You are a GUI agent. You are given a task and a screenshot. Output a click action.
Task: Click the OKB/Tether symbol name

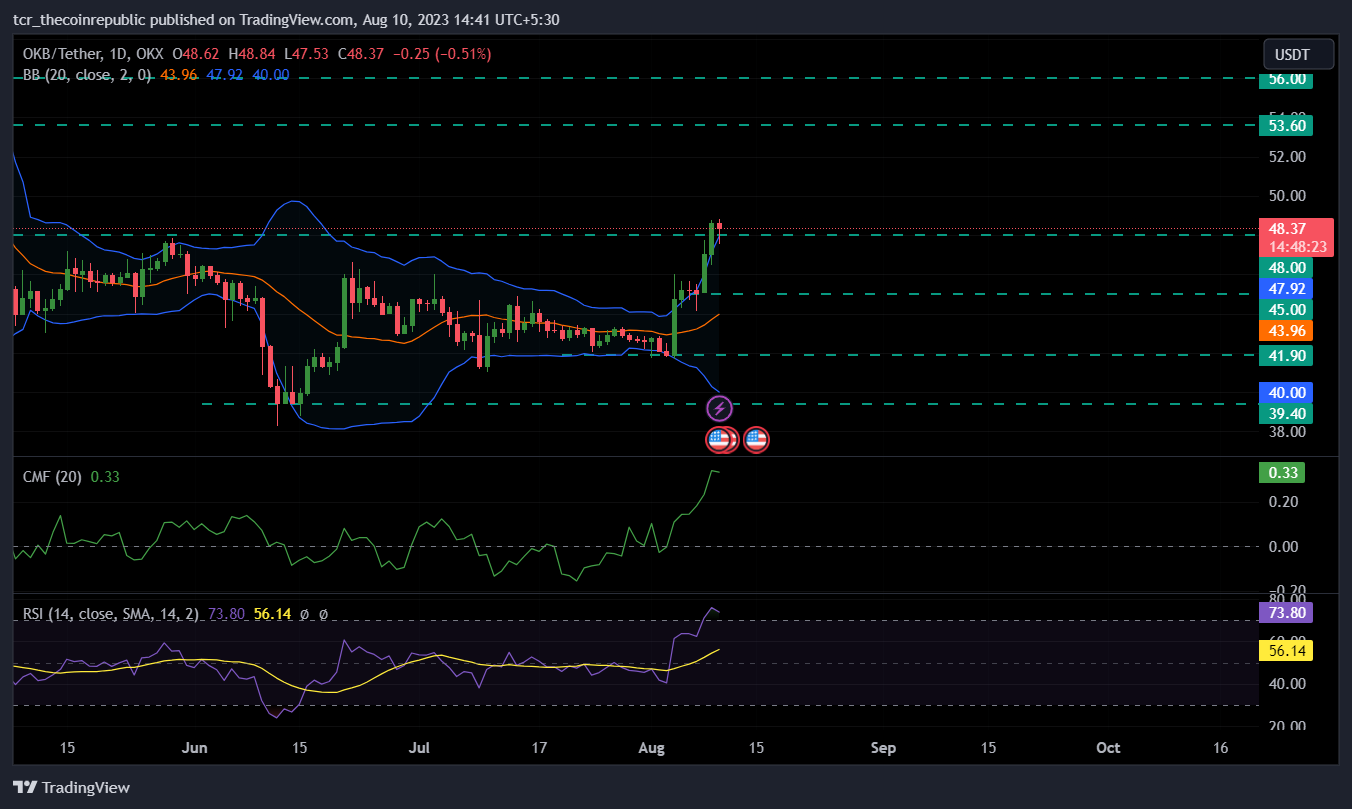click(x=64, y=53)
